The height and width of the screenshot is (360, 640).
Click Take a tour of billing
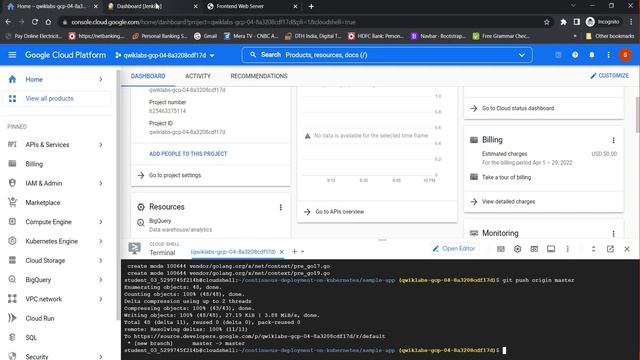coord(506,177)
